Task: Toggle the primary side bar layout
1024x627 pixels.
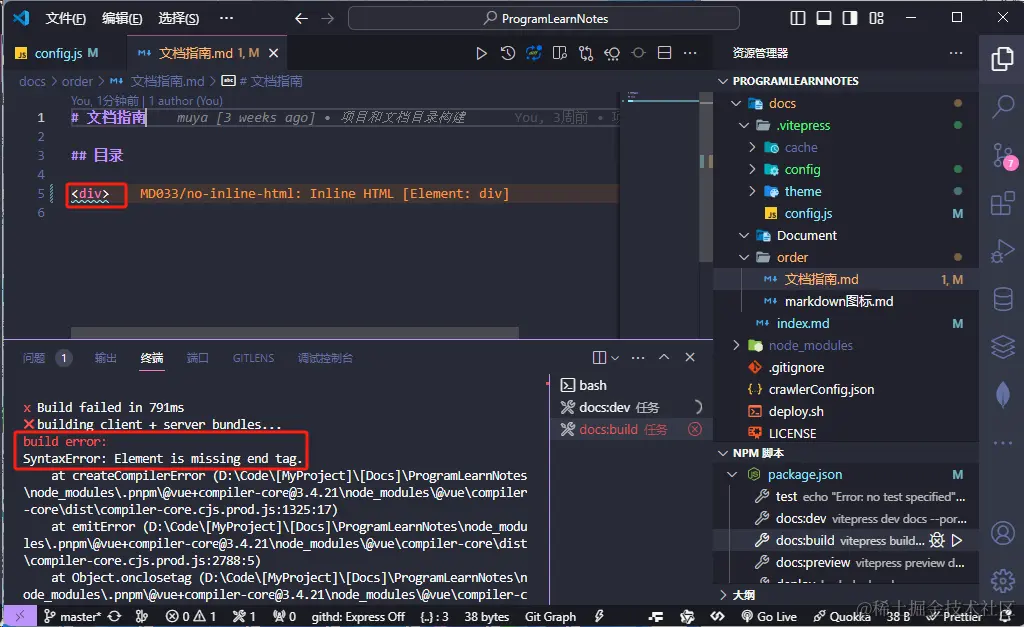Action: point(798,18)
